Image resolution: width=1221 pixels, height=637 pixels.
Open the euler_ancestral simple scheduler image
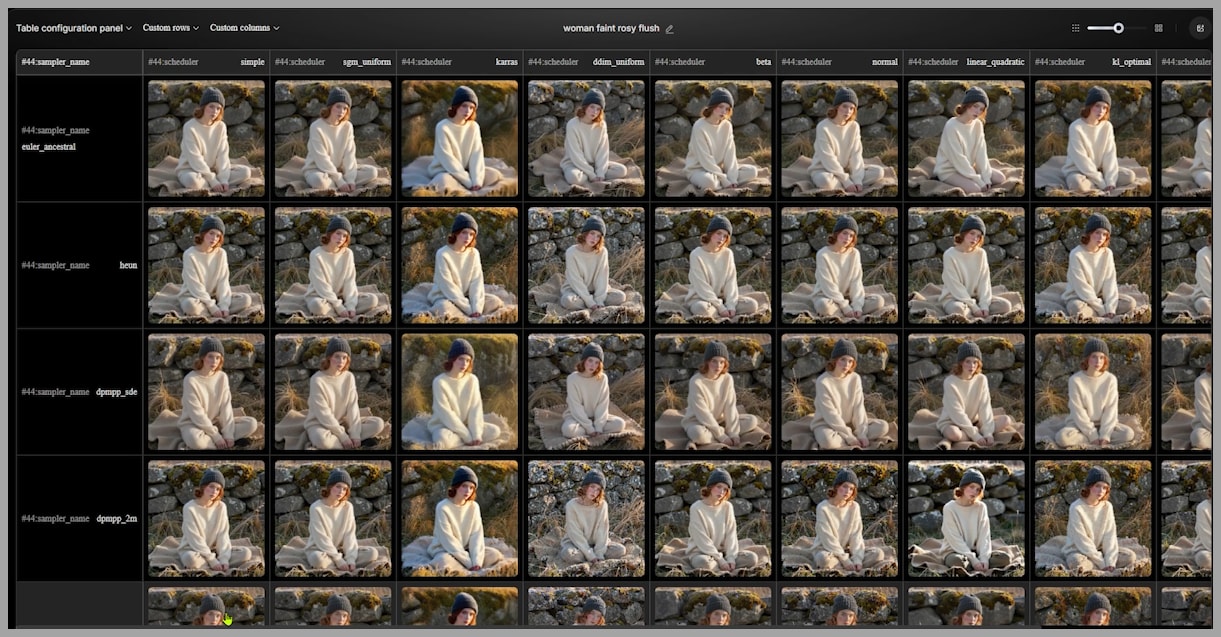click(206, 138)
